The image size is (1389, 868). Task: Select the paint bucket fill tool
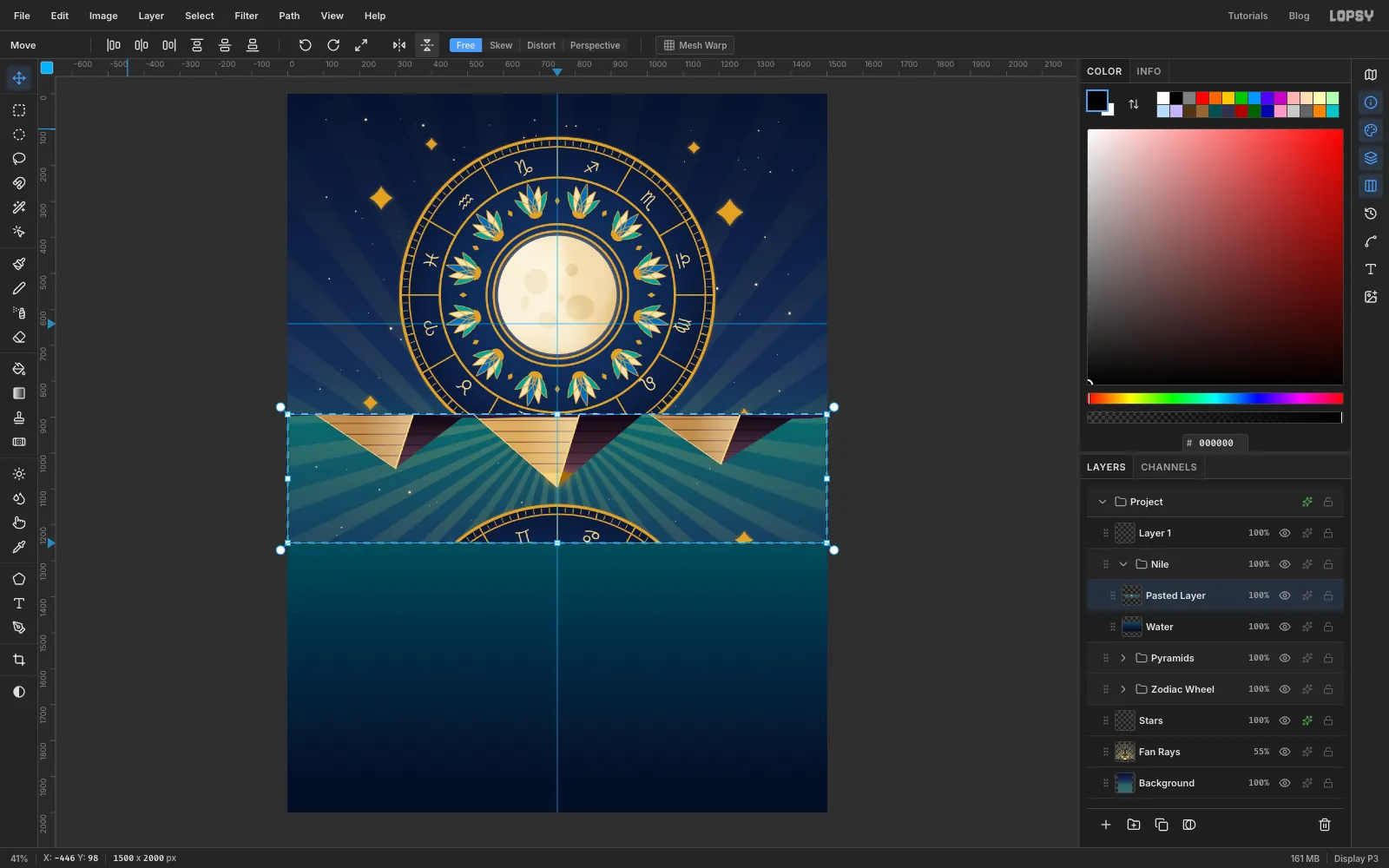[18, 369]
